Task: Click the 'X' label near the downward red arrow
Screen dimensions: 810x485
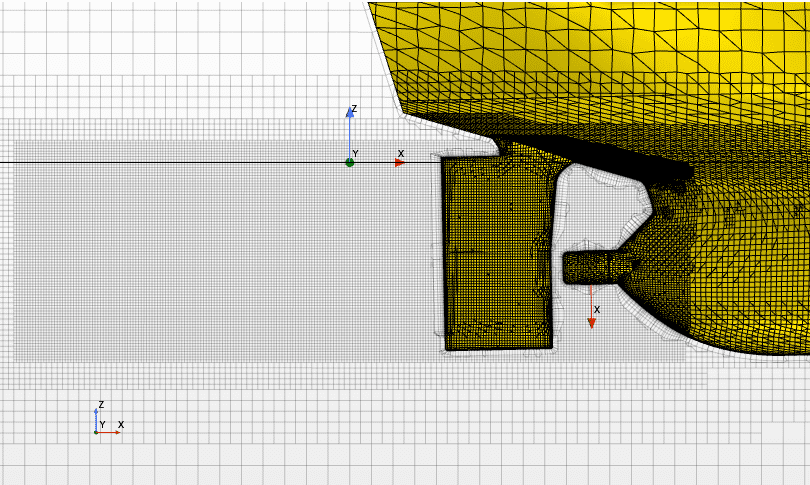Action: pos(597,310)
